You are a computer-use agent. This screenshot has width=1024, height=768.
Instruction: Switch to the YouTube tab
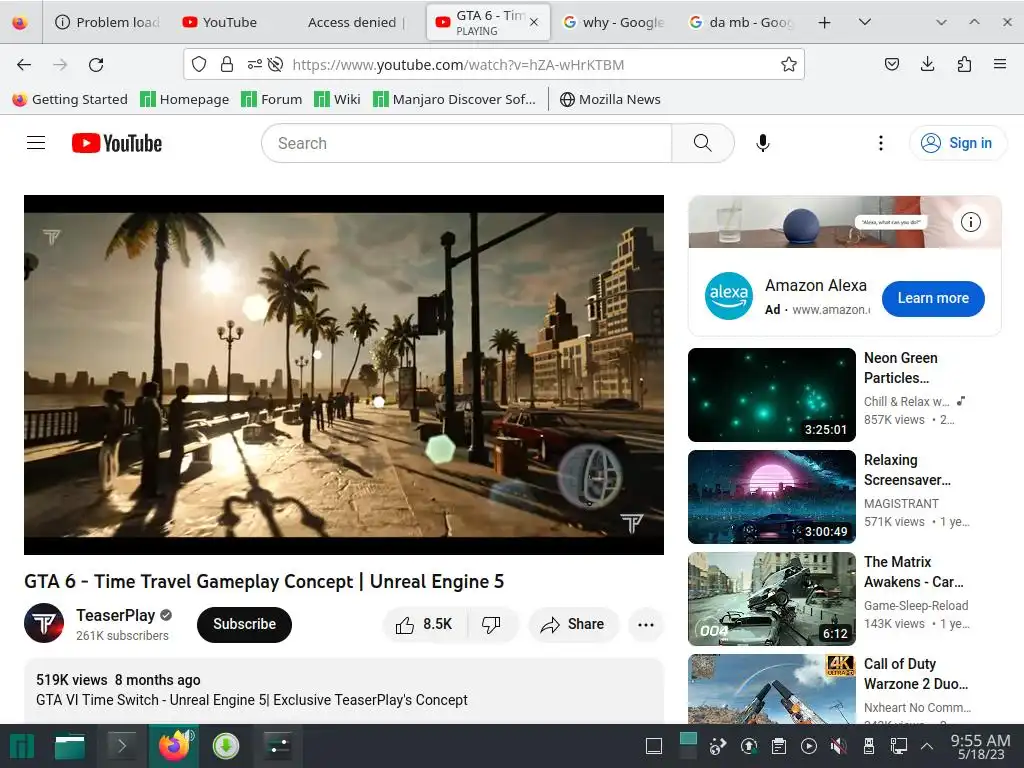(x=230, y=22)
